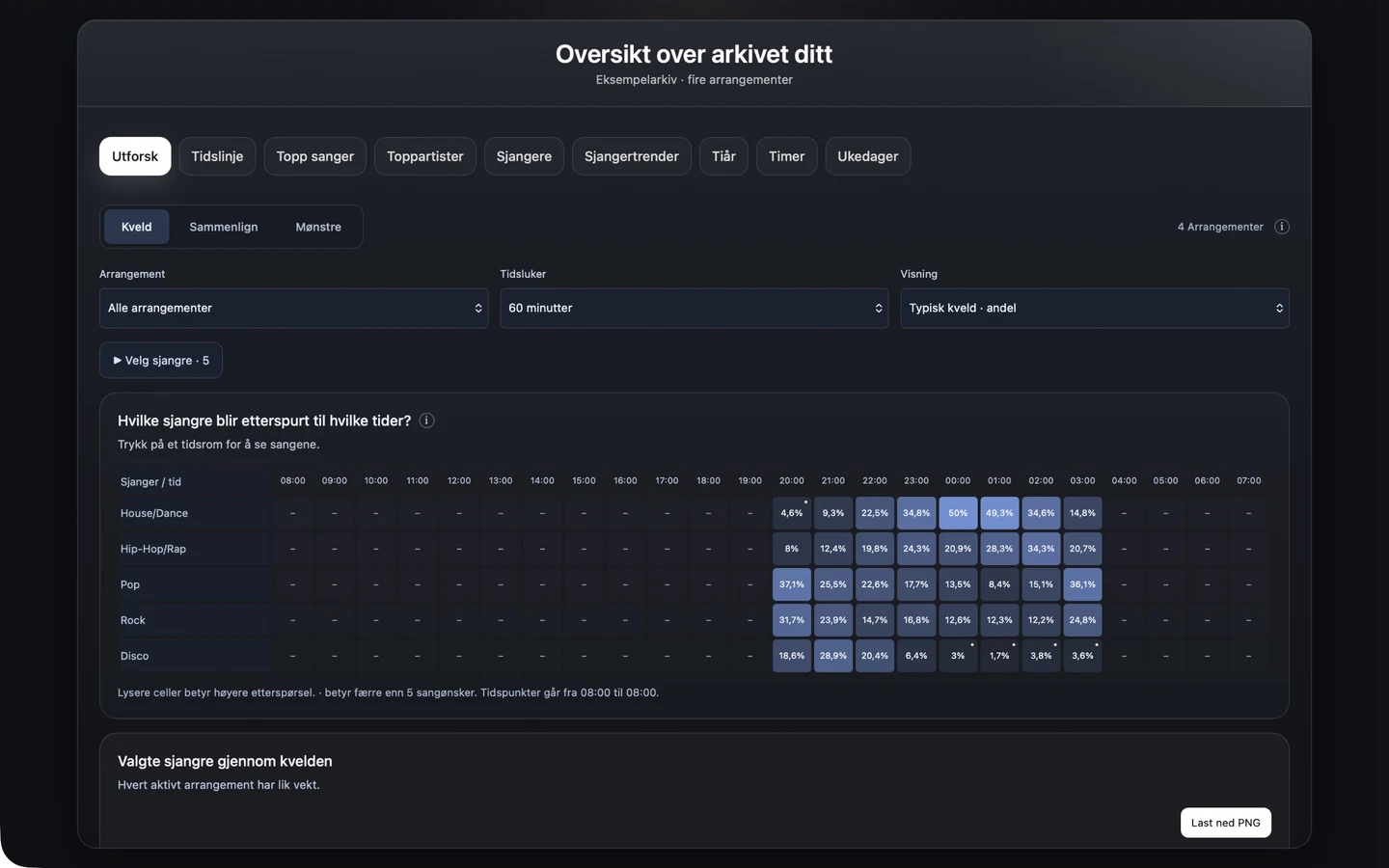The image size is (1389, 868).
Task: Select House/Dance cell 49,3%
Action: click(x=999, y=513)
